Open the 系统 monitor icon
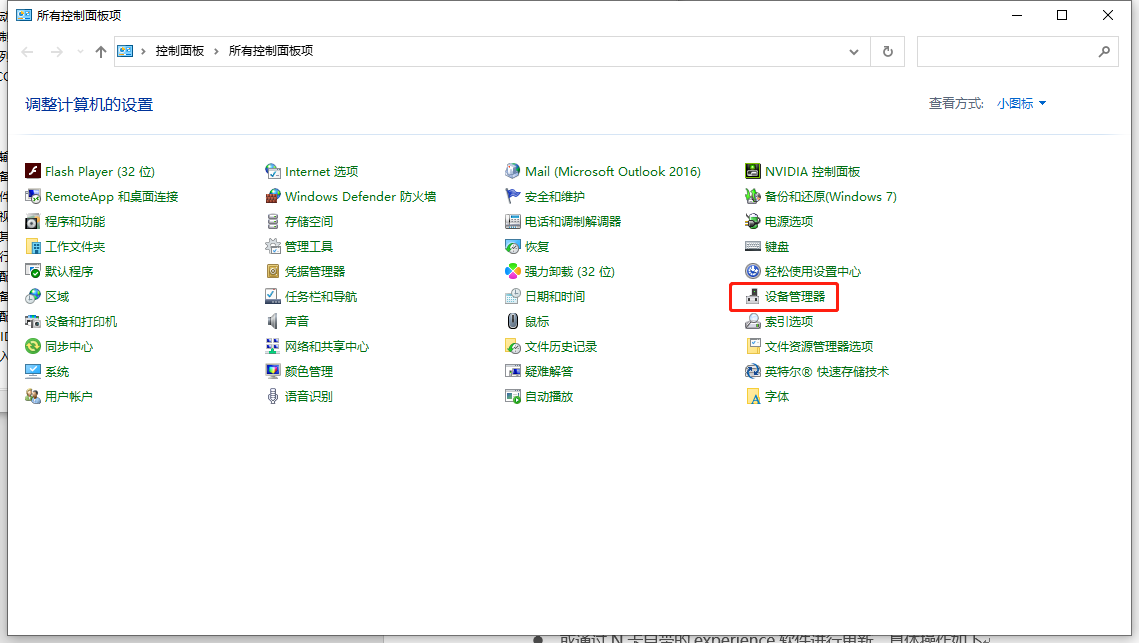1139x643 pixels. click(33, 371)
